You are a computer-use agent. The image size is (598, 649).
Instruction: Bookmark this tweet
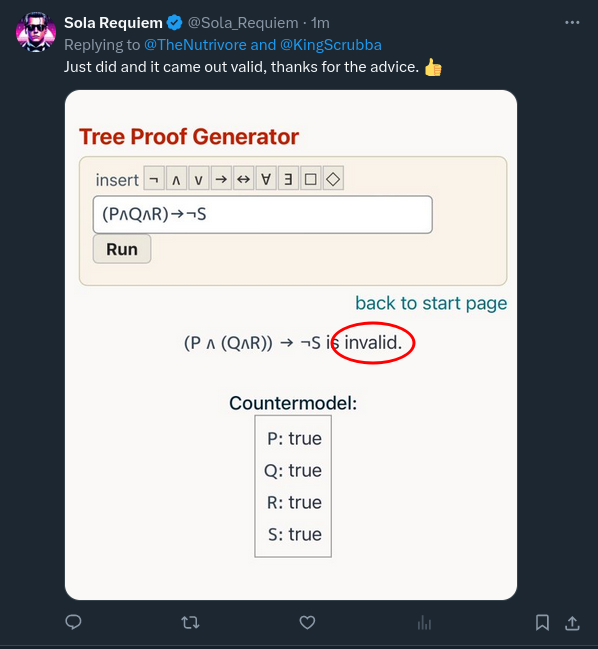click(542, 622)
